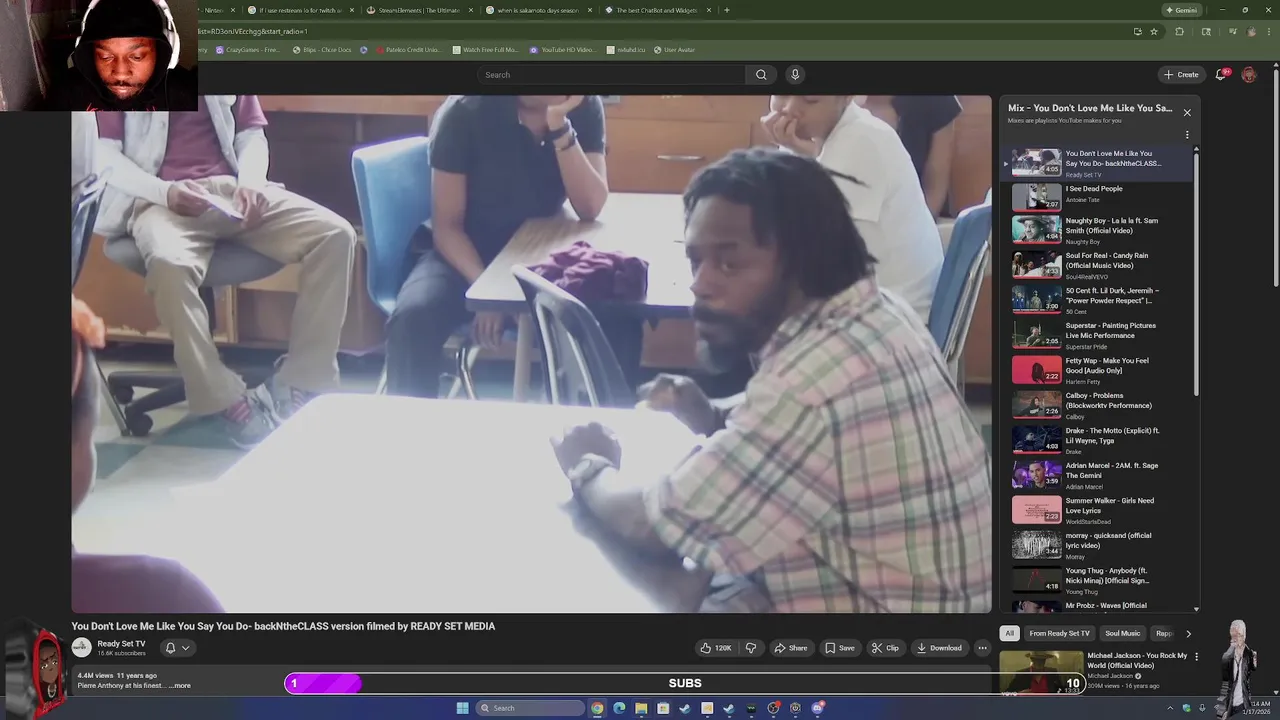Dislike the video

751,648
